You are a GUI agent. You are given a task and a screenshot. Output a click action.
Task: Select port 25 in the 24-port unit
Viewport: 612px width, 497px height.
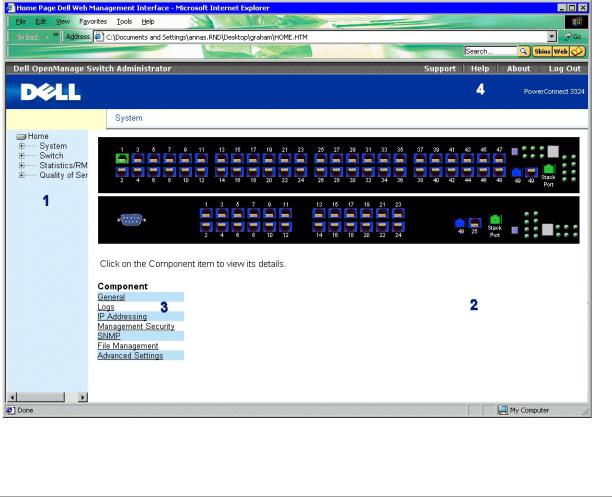pyautogui.click(x=475, y=223)
